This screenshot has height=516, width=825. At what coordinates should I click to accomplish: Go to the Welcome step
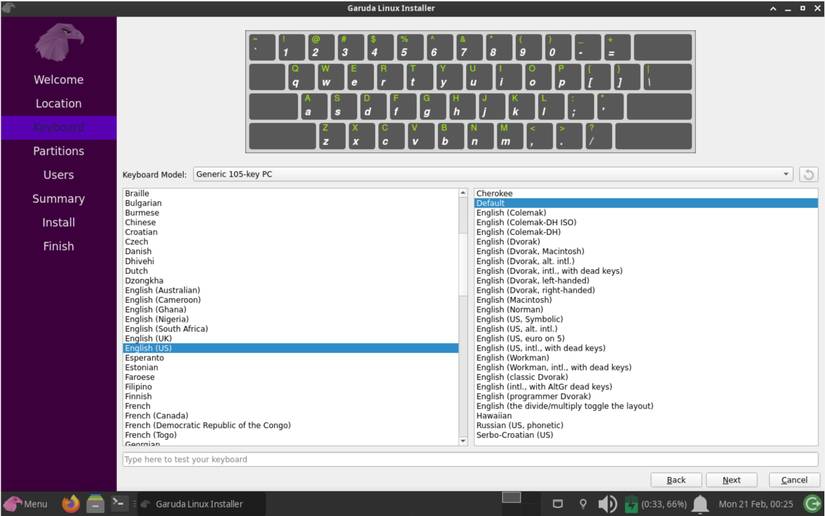[x=58, y=79]
